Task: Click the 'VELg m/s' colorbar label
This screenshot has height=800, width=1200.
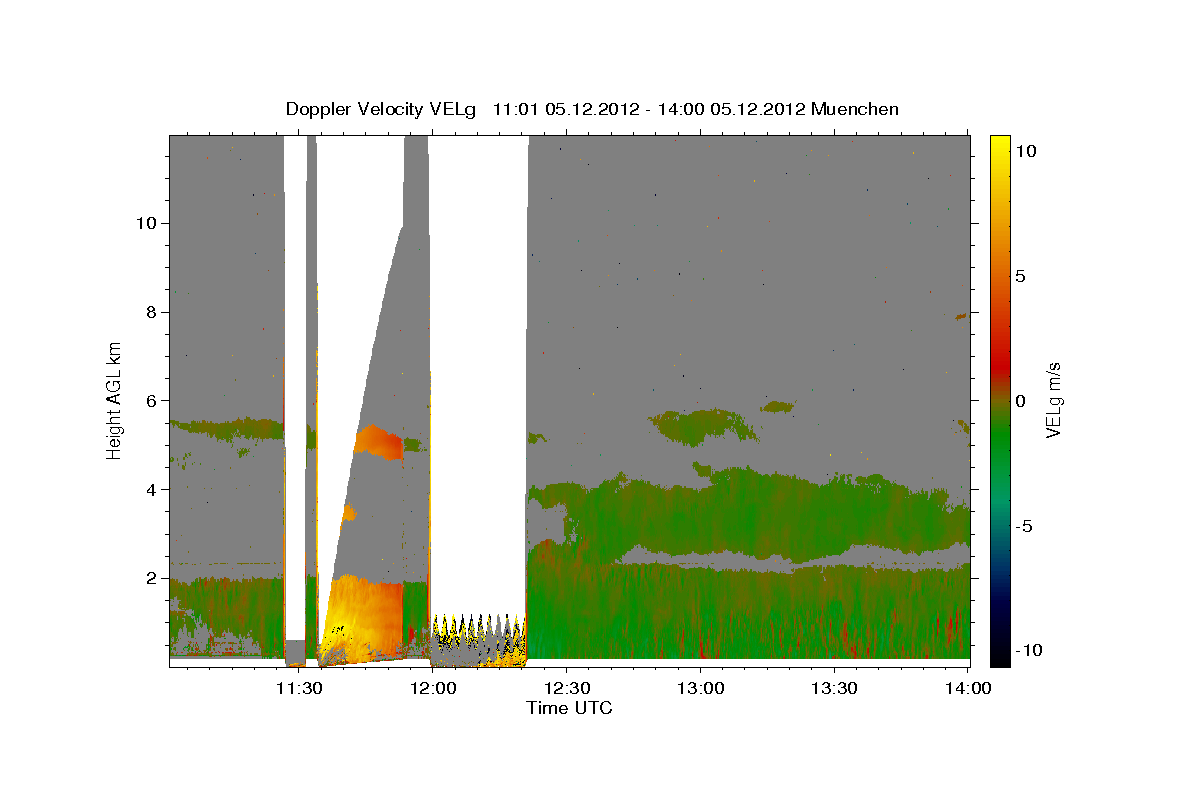Action: pos(1053,401)
